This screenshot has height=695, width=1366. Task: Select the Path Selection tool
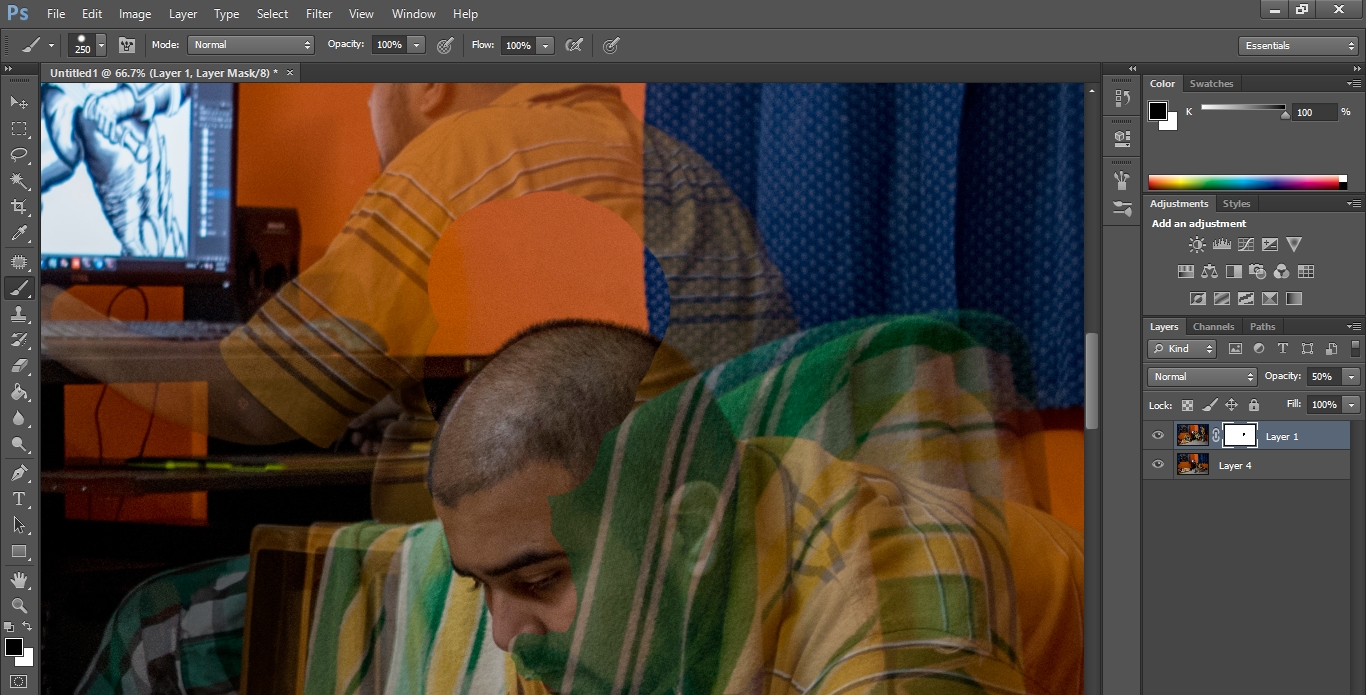19,524
